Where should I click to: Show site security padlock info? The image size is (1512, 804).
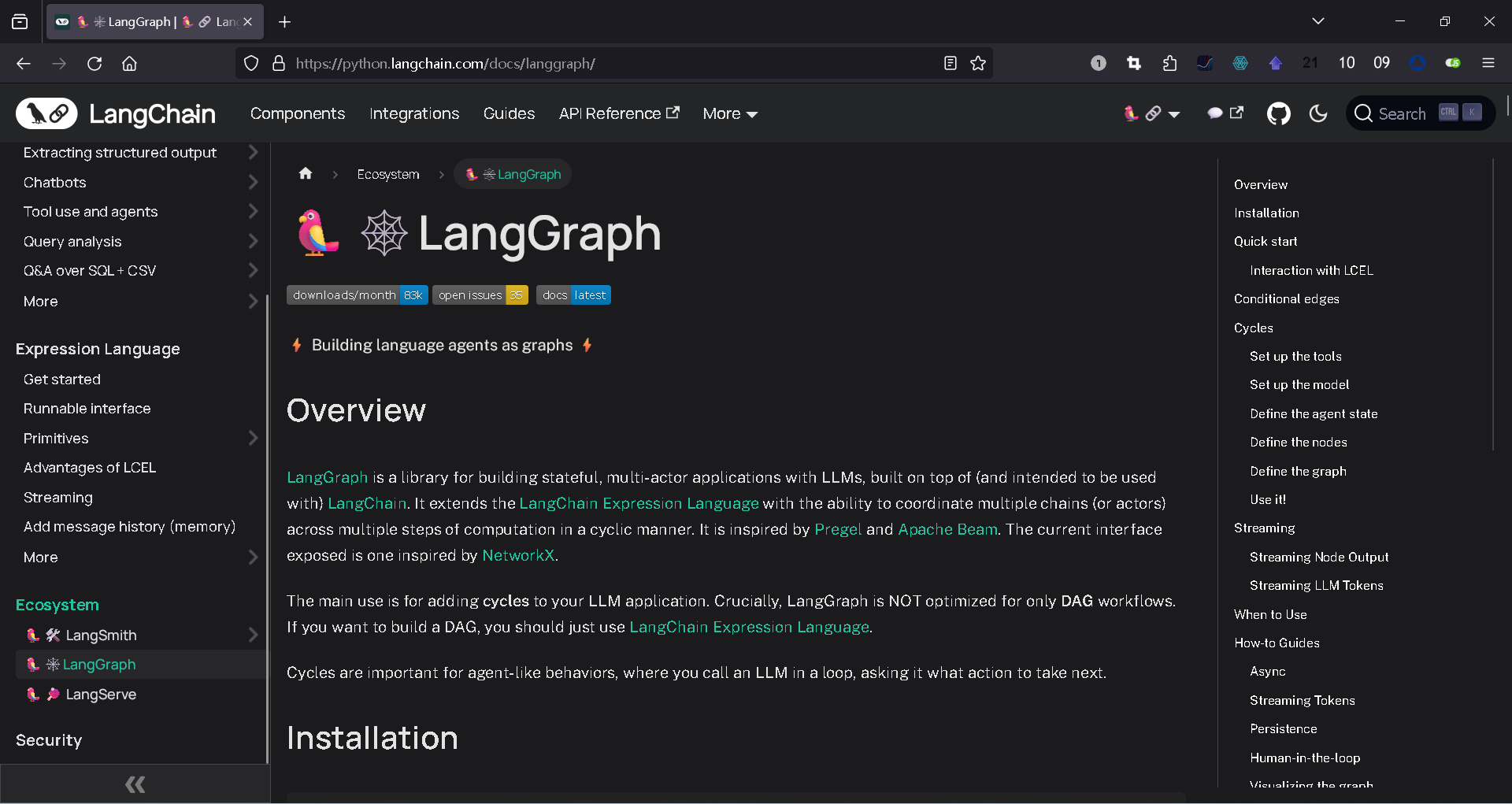[x=279, y=63]
